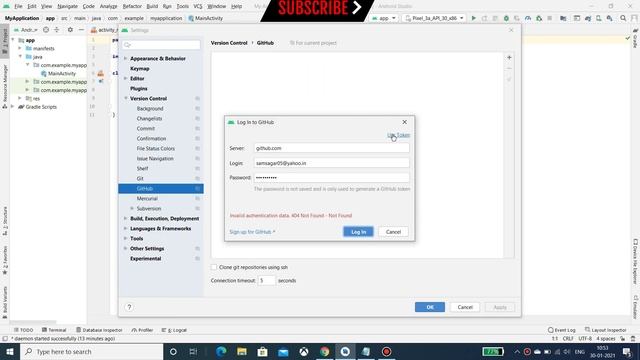The width and height of the screenshot is (640, 360).
Task: Click the Connection timeout seconds field
Action: click(267, 280)
